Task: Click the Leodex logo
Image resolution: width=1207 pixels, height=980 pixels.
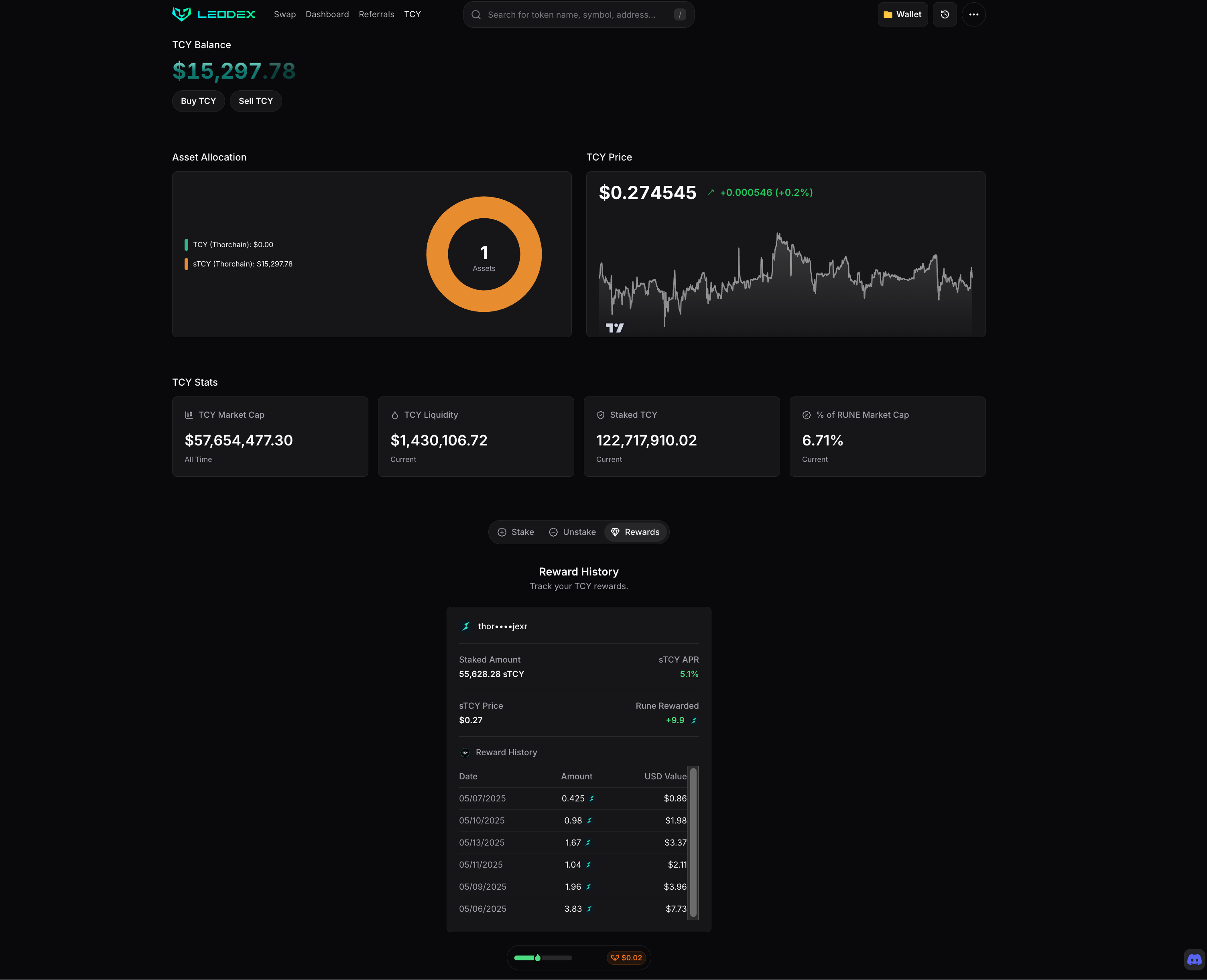Action: click(213, 14)
